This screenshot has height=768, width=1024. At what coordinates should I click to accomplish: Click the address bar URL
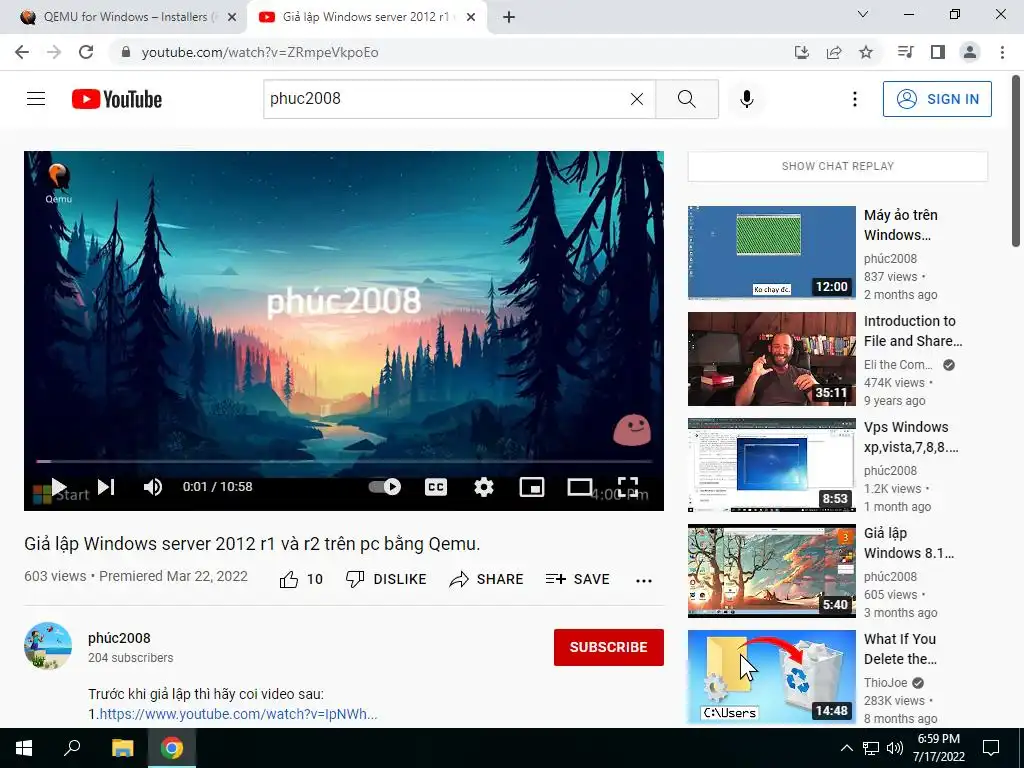(260, 52)
